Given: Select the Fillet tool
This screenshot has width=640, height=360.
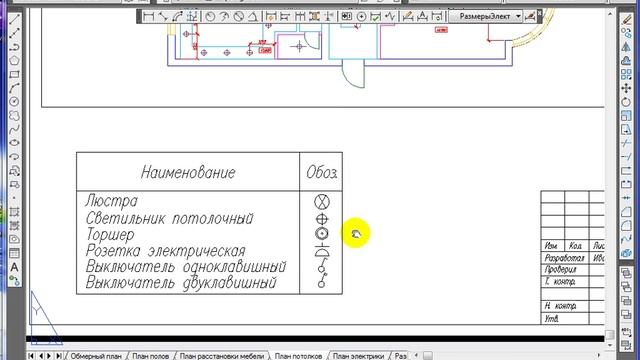Looking at the screenshot, I should [626, 226].
